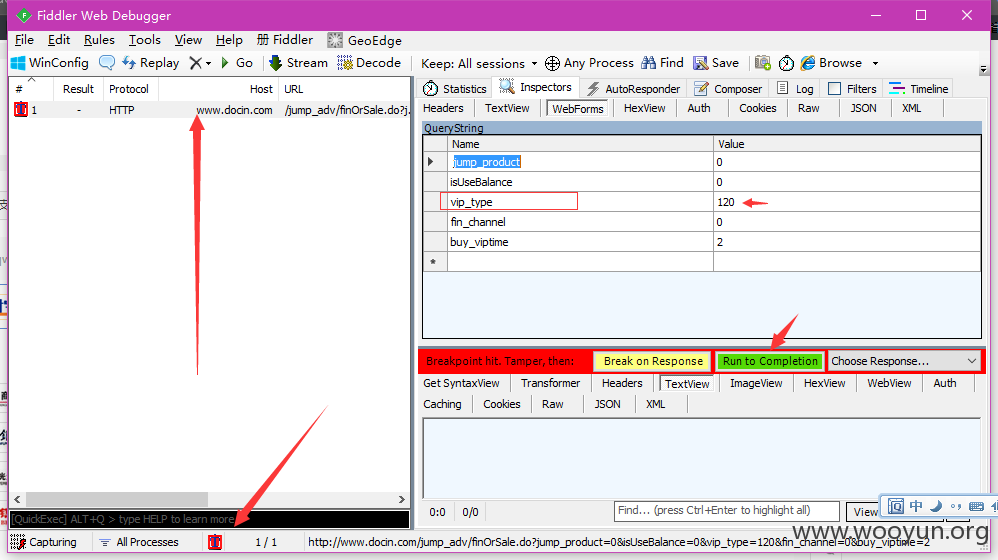
Task: Click the Decode toolbar icon
Action: click(x=346, y=63)
